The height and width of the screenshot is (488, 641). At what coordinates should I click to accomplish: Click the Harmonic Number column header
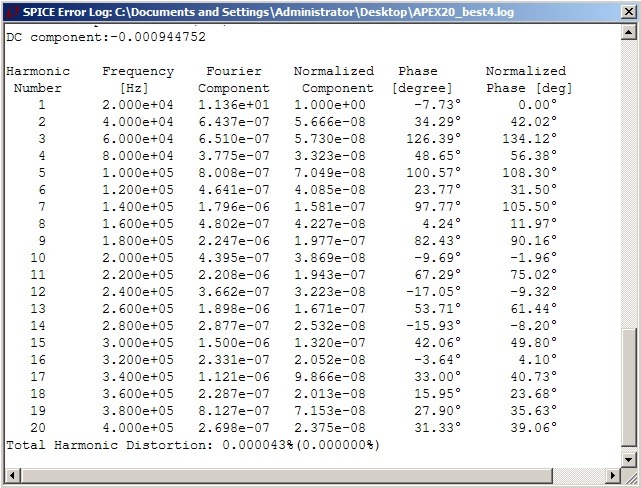[38, 80]
